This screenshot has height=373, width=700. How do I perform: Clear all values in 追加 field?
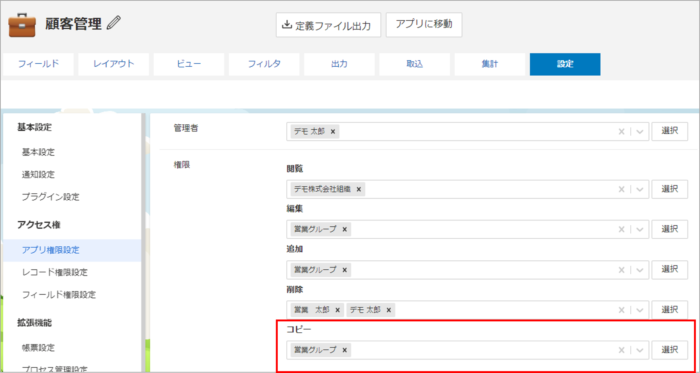tap(621, 270)
